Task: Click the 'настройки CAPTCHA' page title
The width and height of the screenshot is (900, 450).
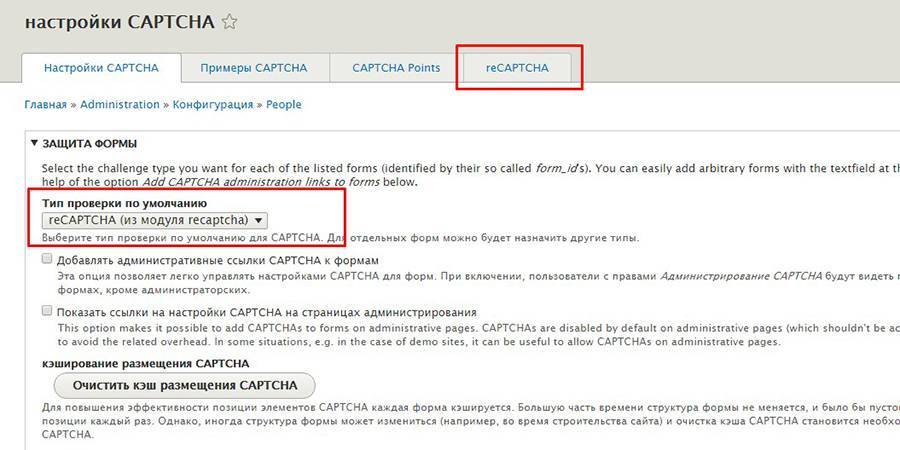Action: [x=119, y=22]
